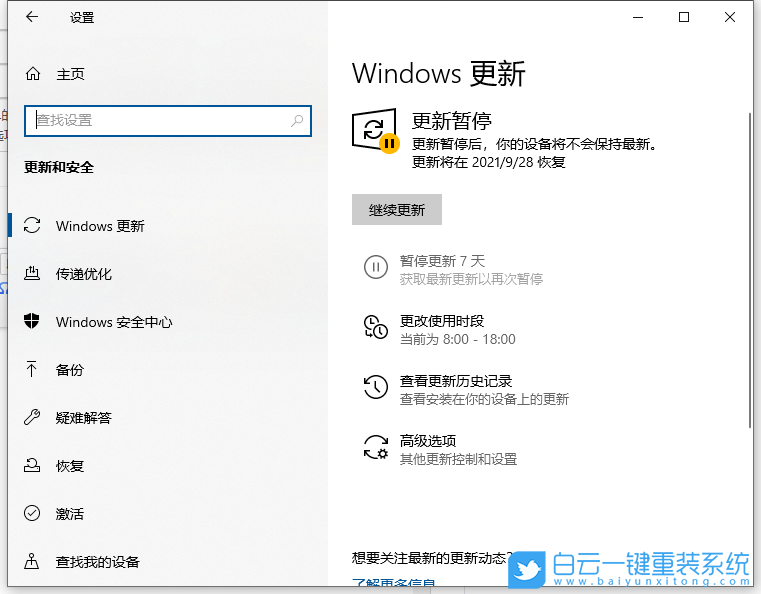Viewport: 761px width, 594px height.
Task: Click the text 当前为 8:00 - 18:00
Action: coord(457,339)
